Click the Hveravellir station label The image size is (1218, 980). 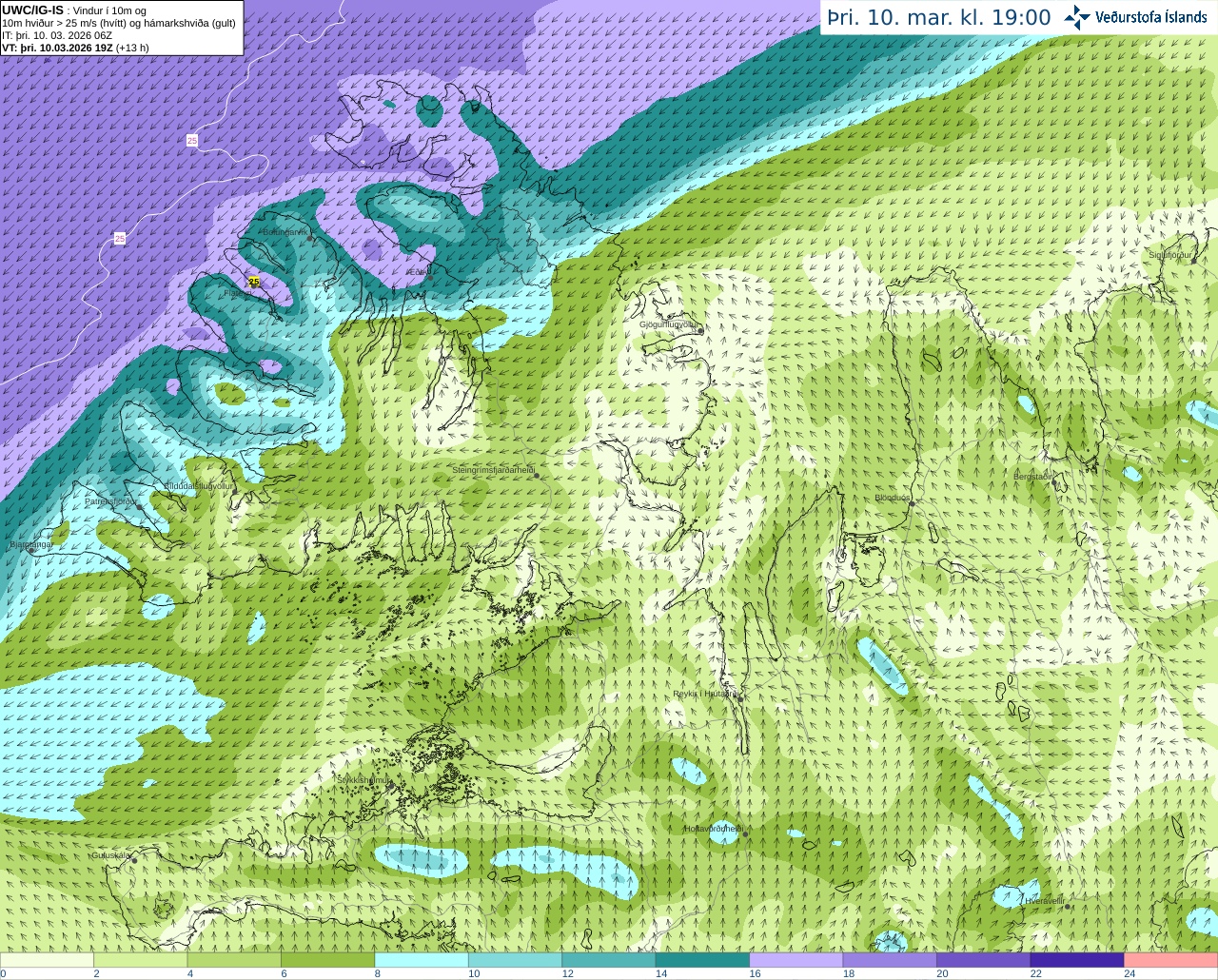[x=1045, y=900]
